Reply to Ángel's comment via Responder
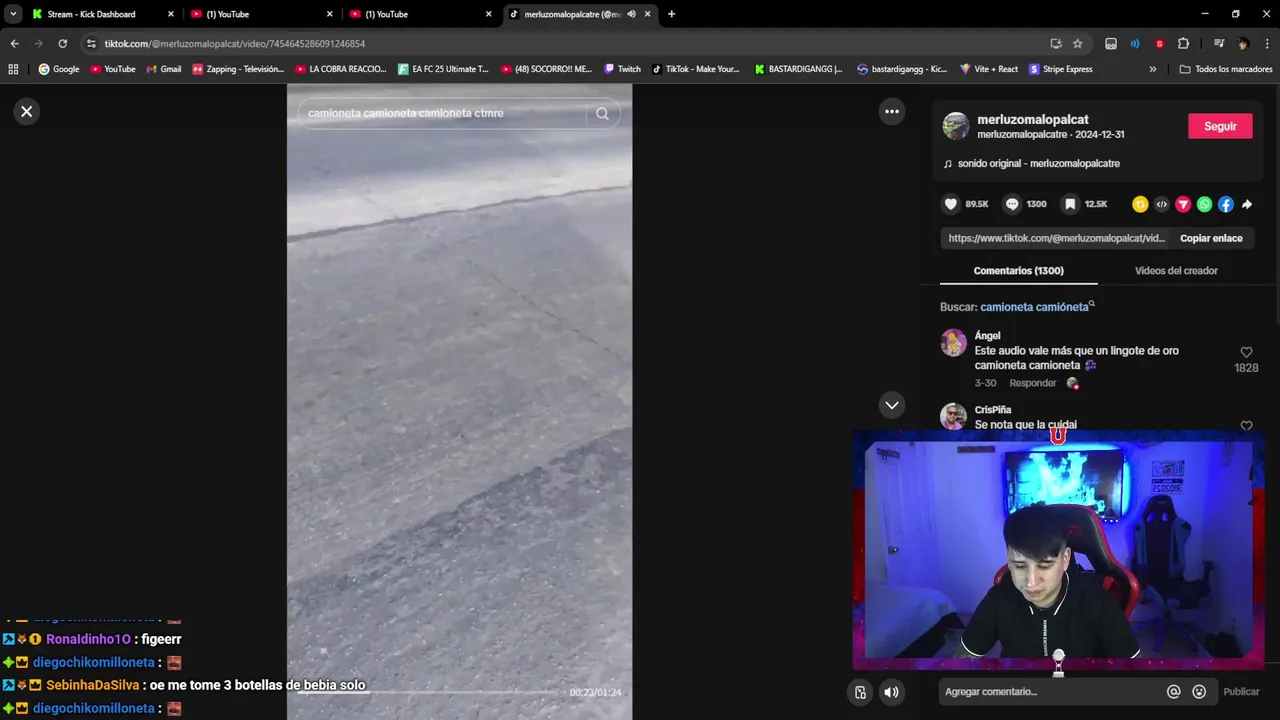The image size is (1280, 720). [1032, 383]
